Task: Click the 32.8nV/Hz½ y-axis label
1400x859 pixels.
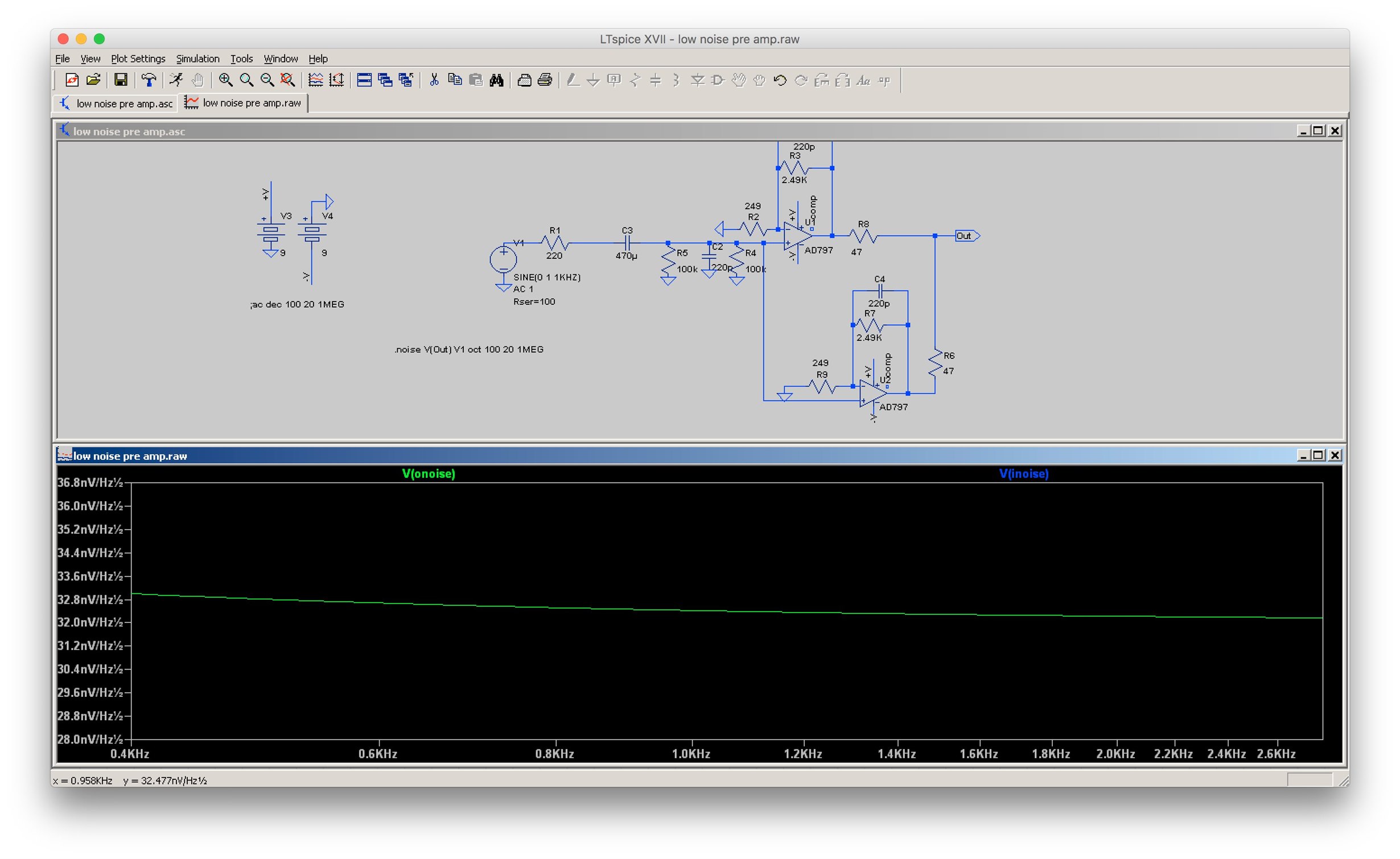Action: point(90,600)
